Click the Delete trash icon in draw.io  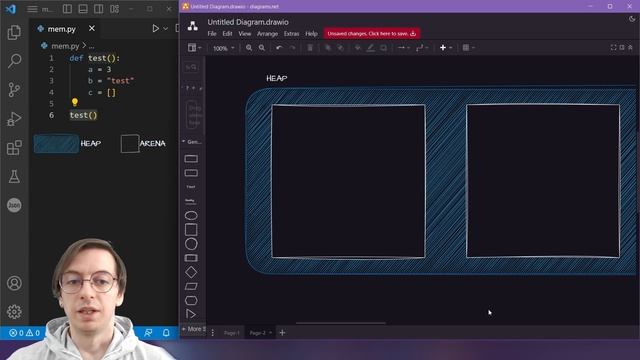(x=310, y=48)
